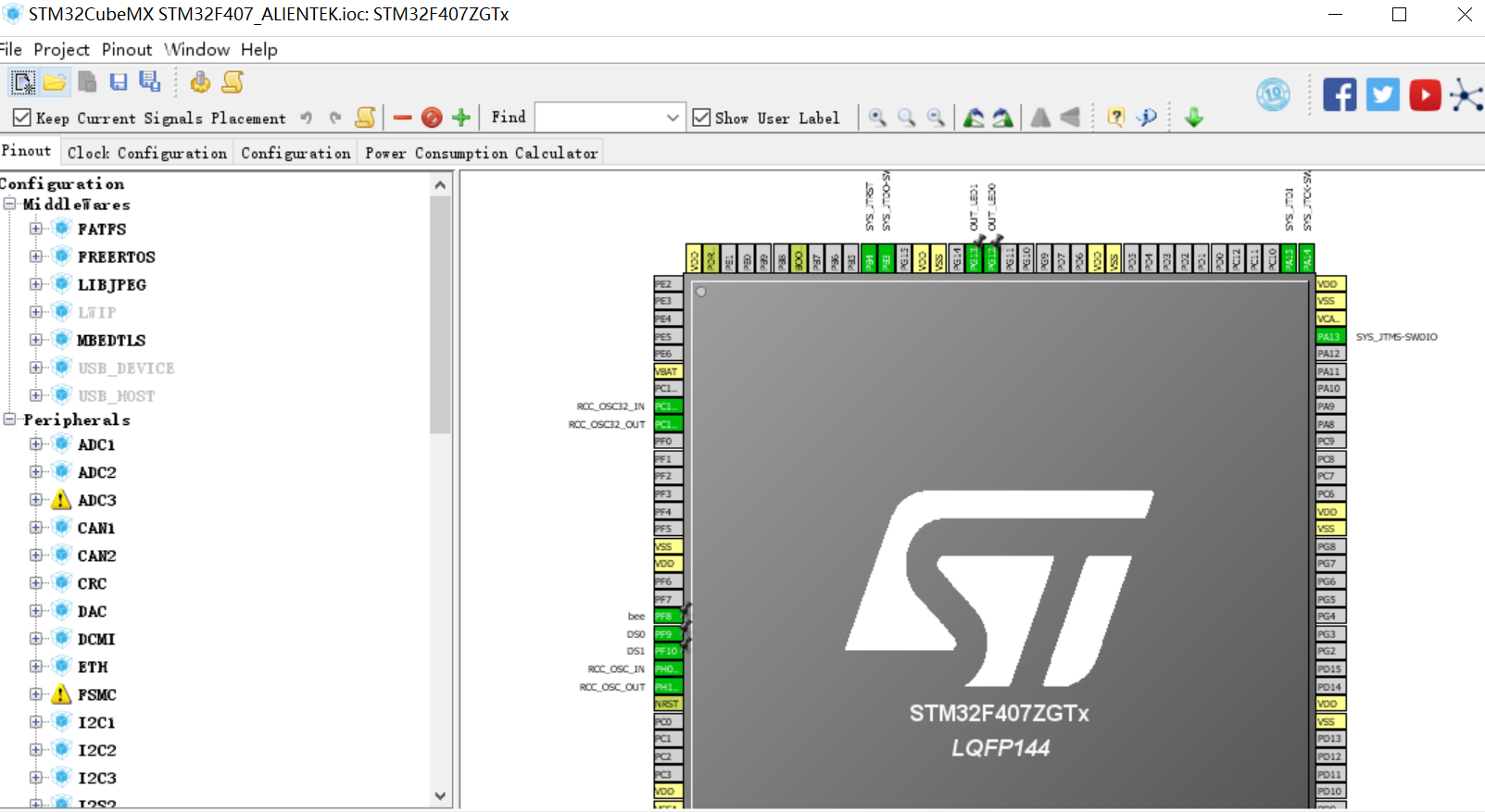This screenshot has height=812, width=1485.
Task: Zoom in on the chip view
Action: pyautogui.click(x=877, y=118)
